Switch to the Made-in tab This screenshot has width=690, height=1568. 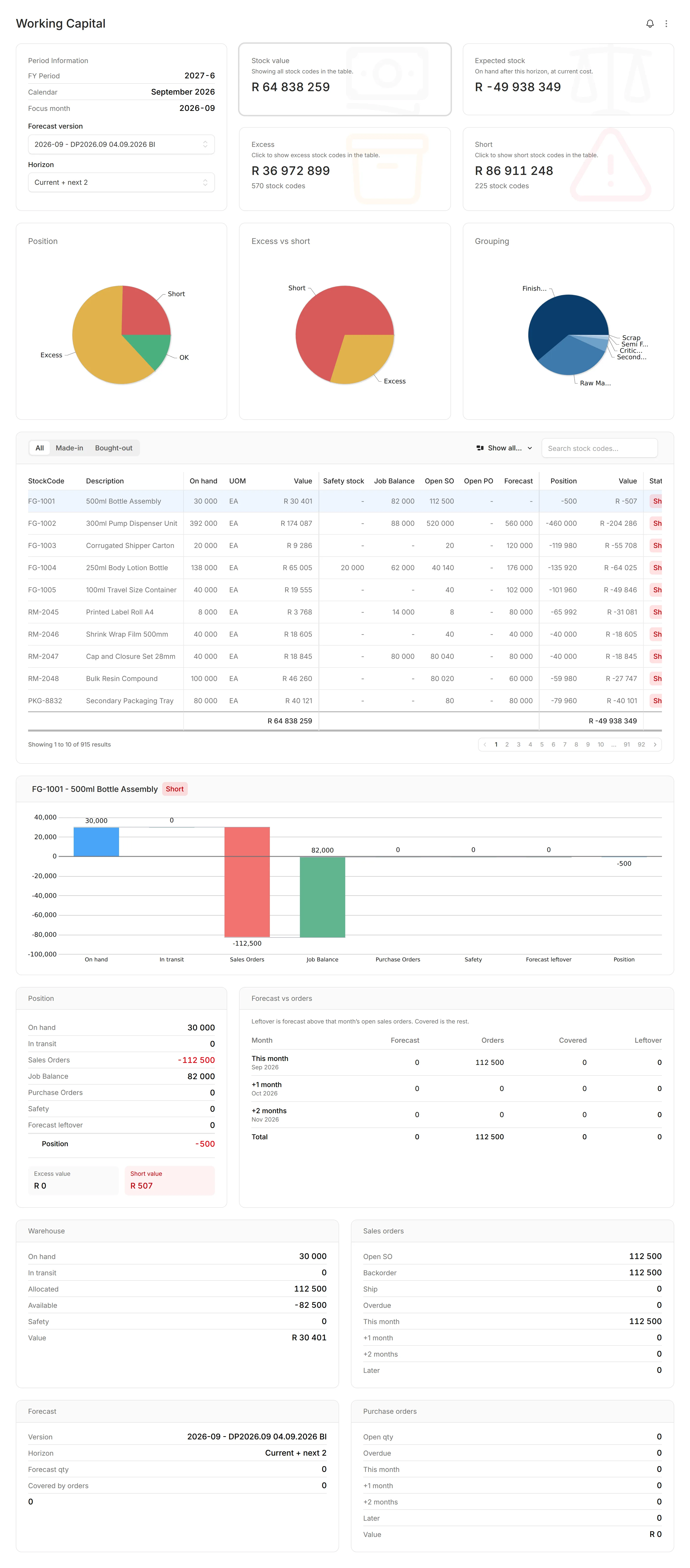pos(69,448)
